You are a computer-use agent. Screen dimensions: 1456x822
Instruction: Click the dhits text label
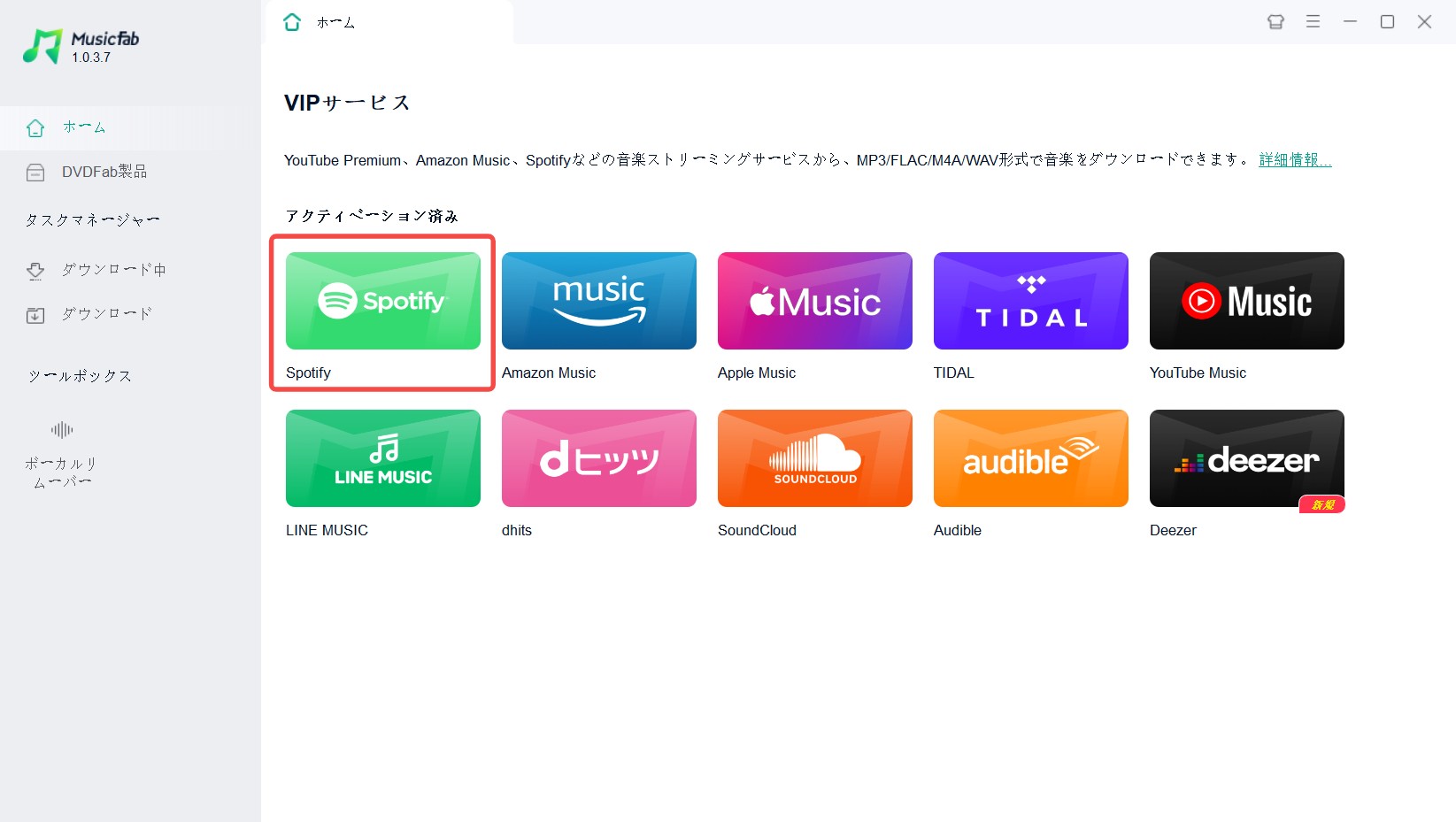pos(517,530)
